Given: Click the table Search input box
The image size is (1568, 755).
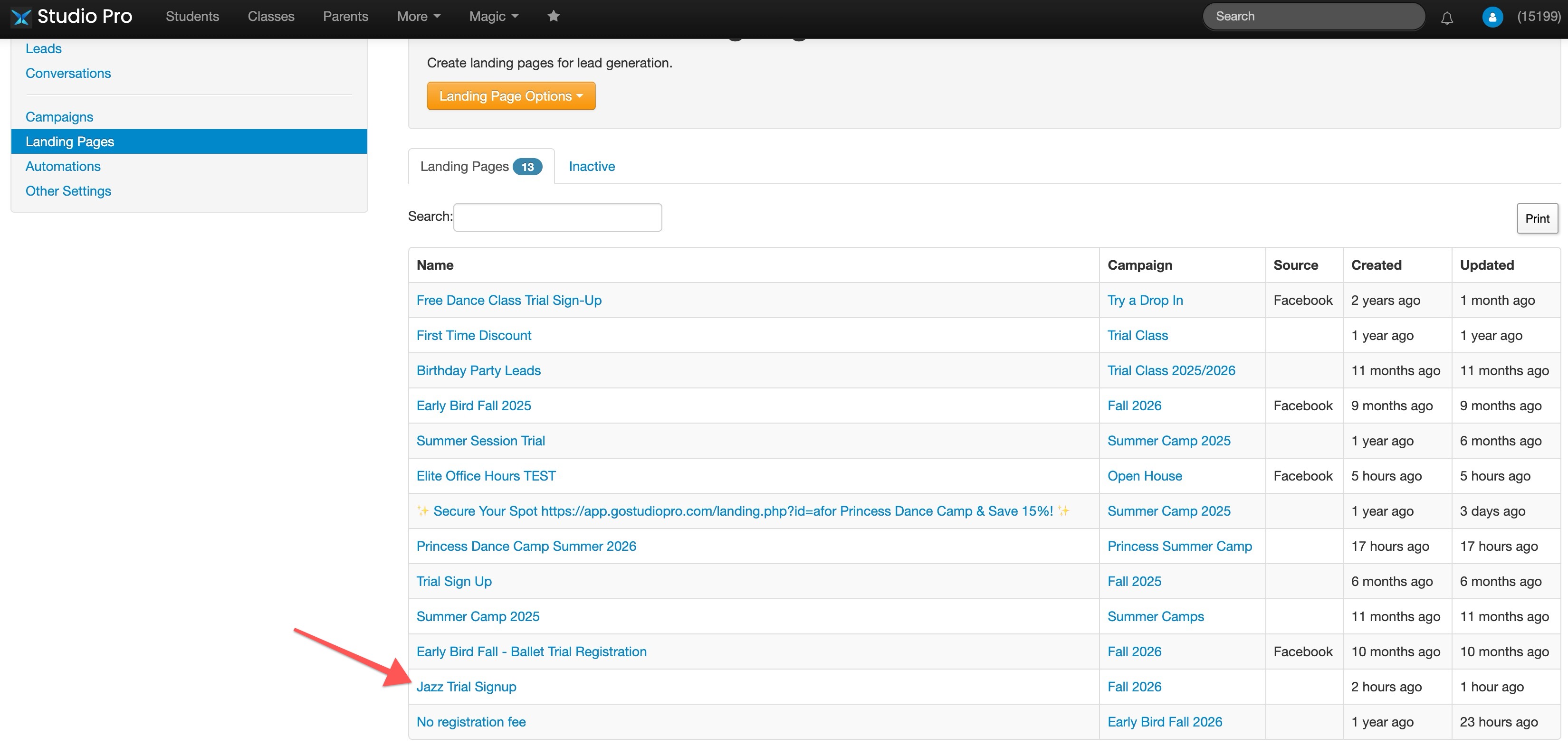Looking at the screenshot, I should pos(557,217).
